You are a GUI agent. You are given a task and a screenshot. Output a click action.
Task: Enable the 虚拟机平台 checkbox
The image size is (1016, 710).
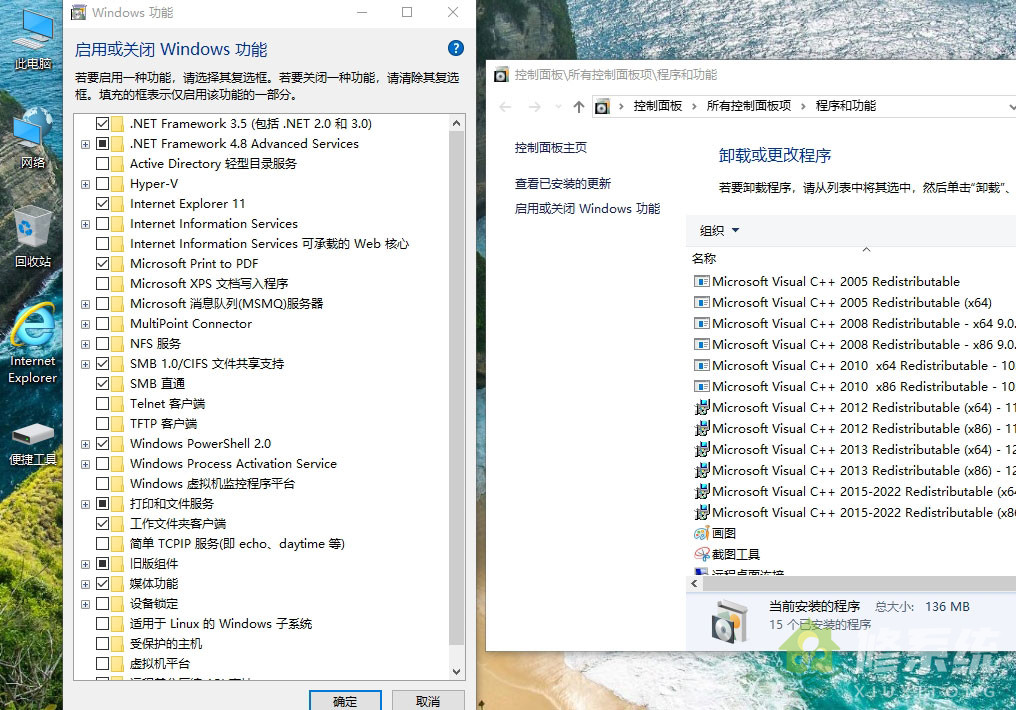point(102,664)
